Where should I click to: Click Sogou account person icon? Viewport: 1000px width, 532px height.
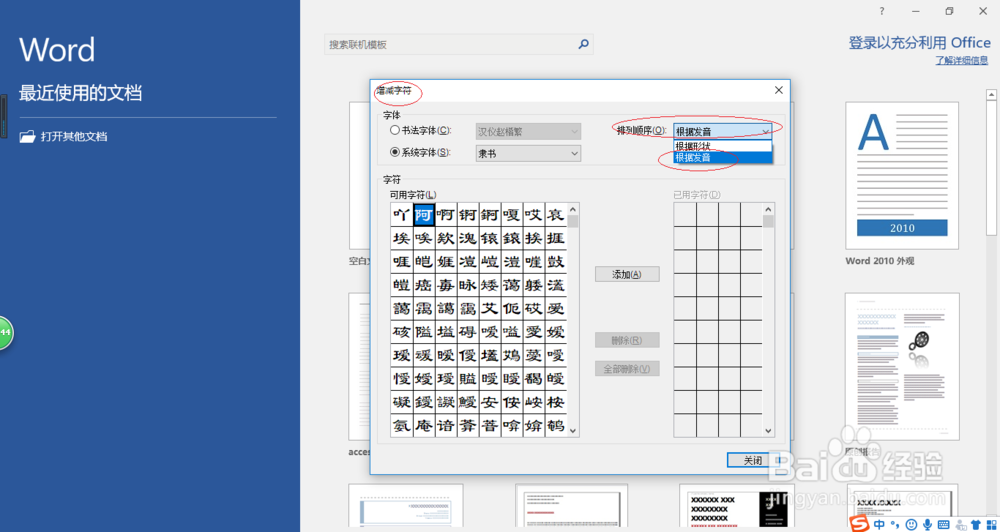pos(960,524)
